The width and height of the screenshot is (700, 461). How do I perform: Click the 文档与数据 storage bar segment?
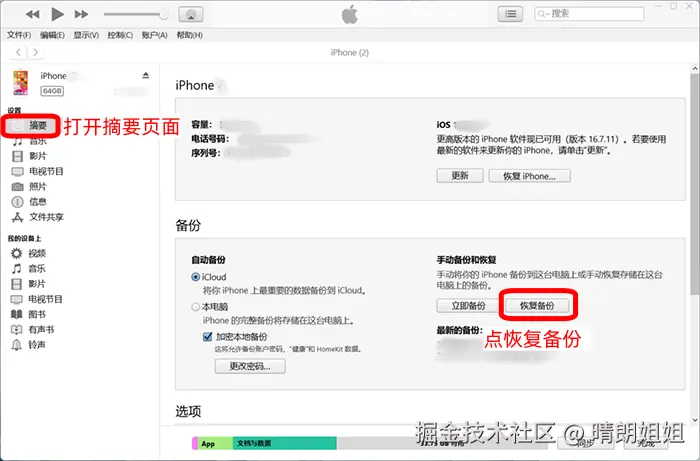284,443
